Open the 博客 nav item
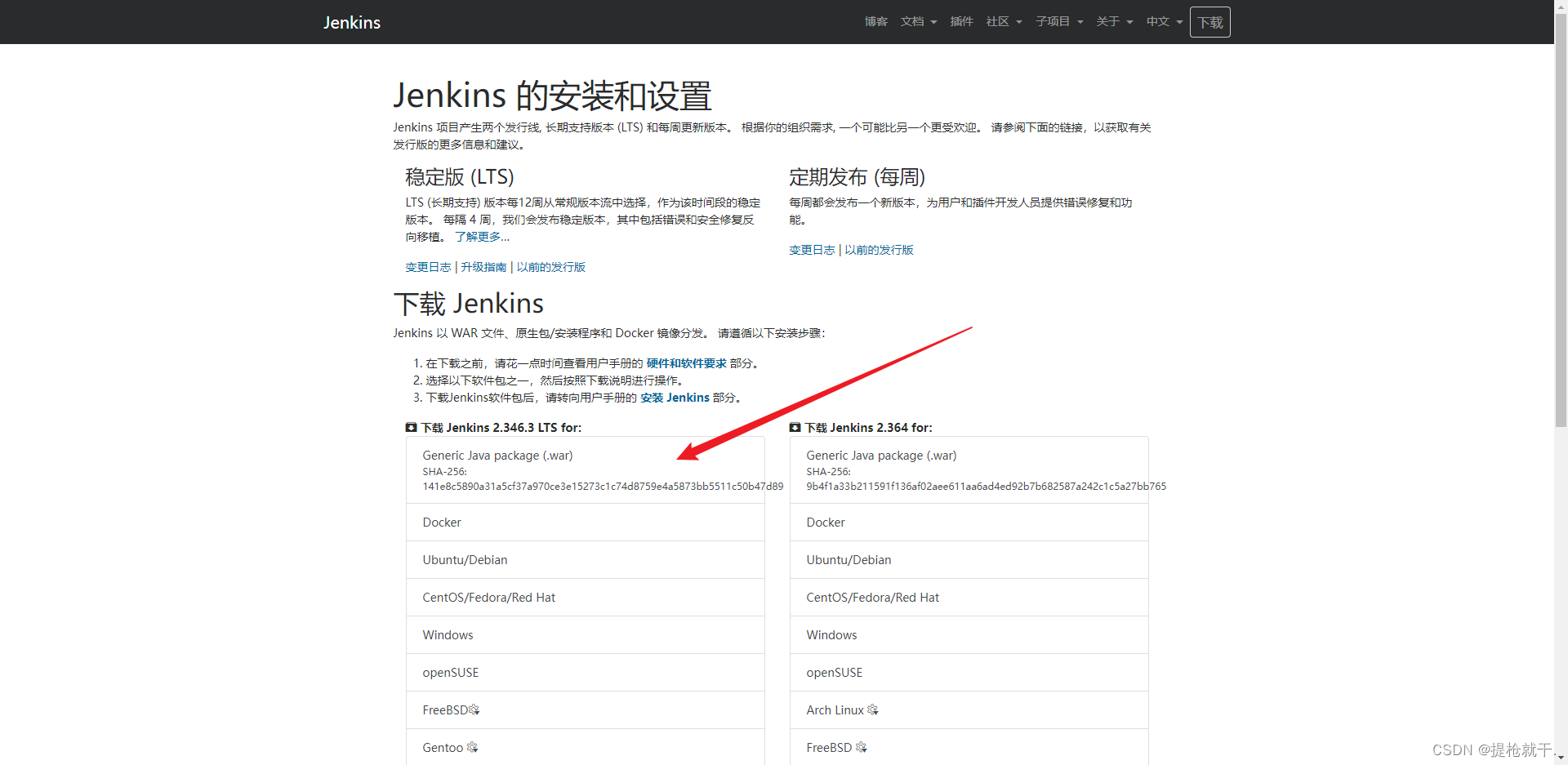Screen dimensions: 1568x765 click(x=876, y=22)
